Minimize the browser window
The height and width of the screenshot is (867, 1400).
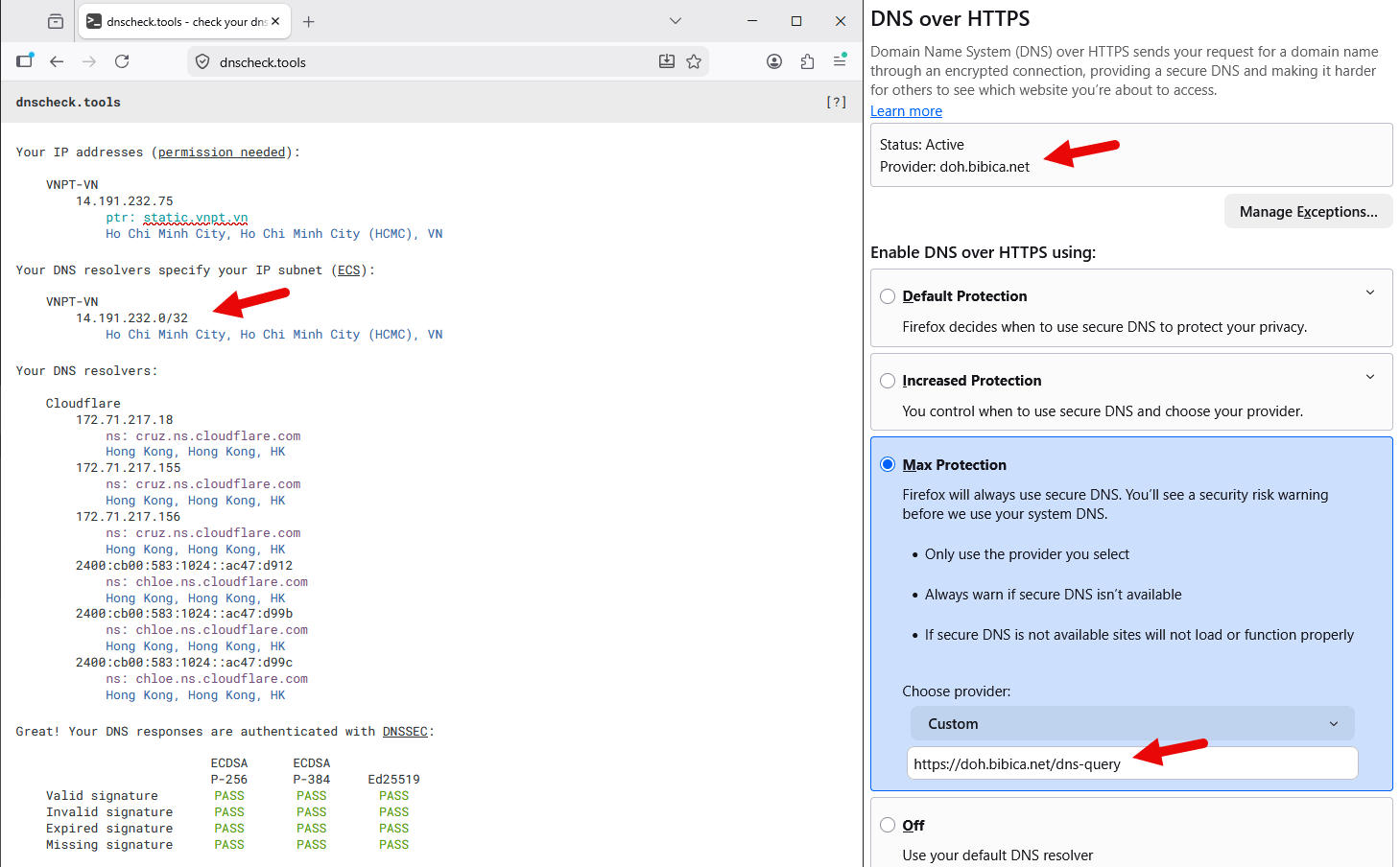[752, 21]
